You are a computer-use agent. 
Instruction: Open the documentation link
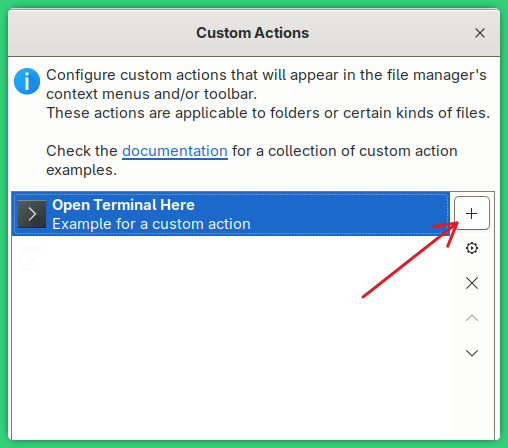[x=175, y=151]
